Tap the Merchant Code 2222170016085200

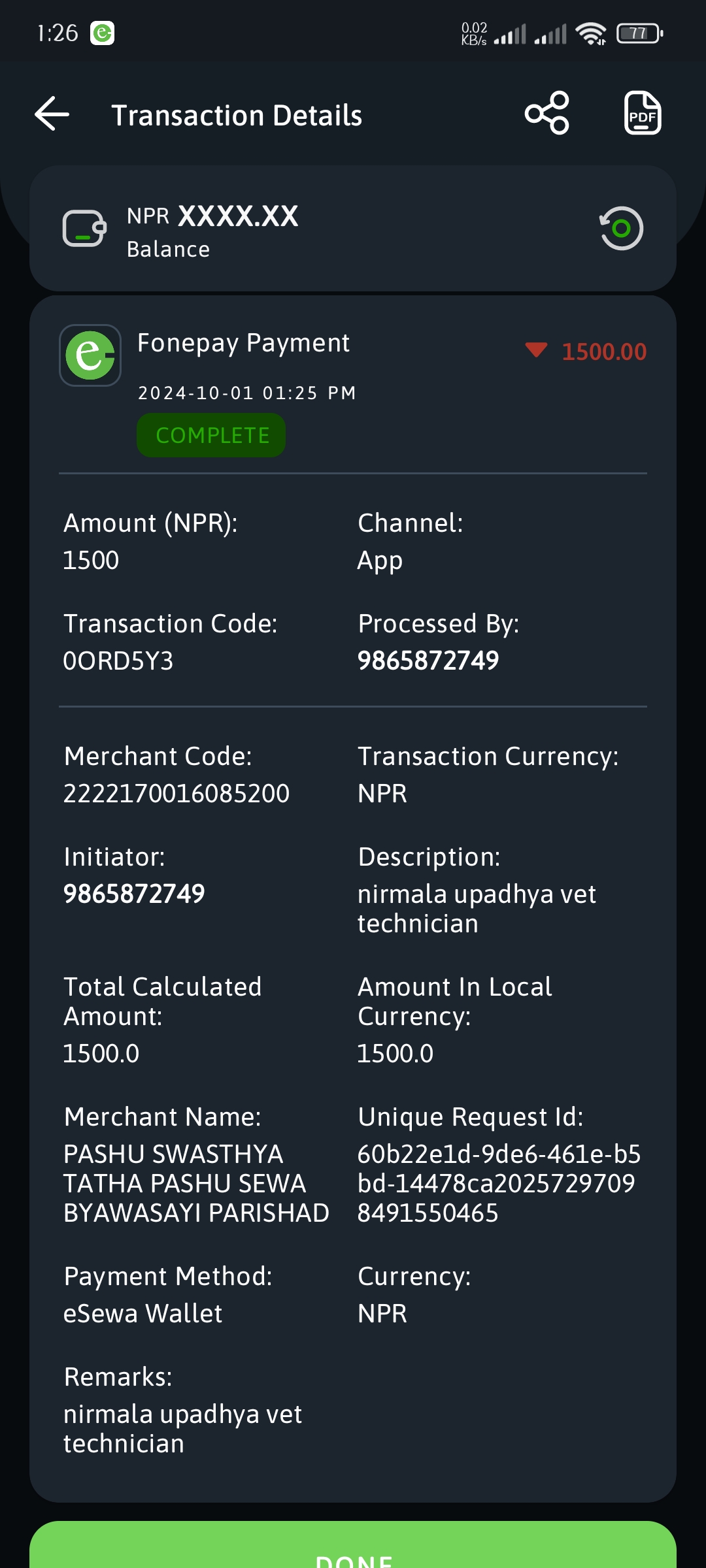point(176,793)
